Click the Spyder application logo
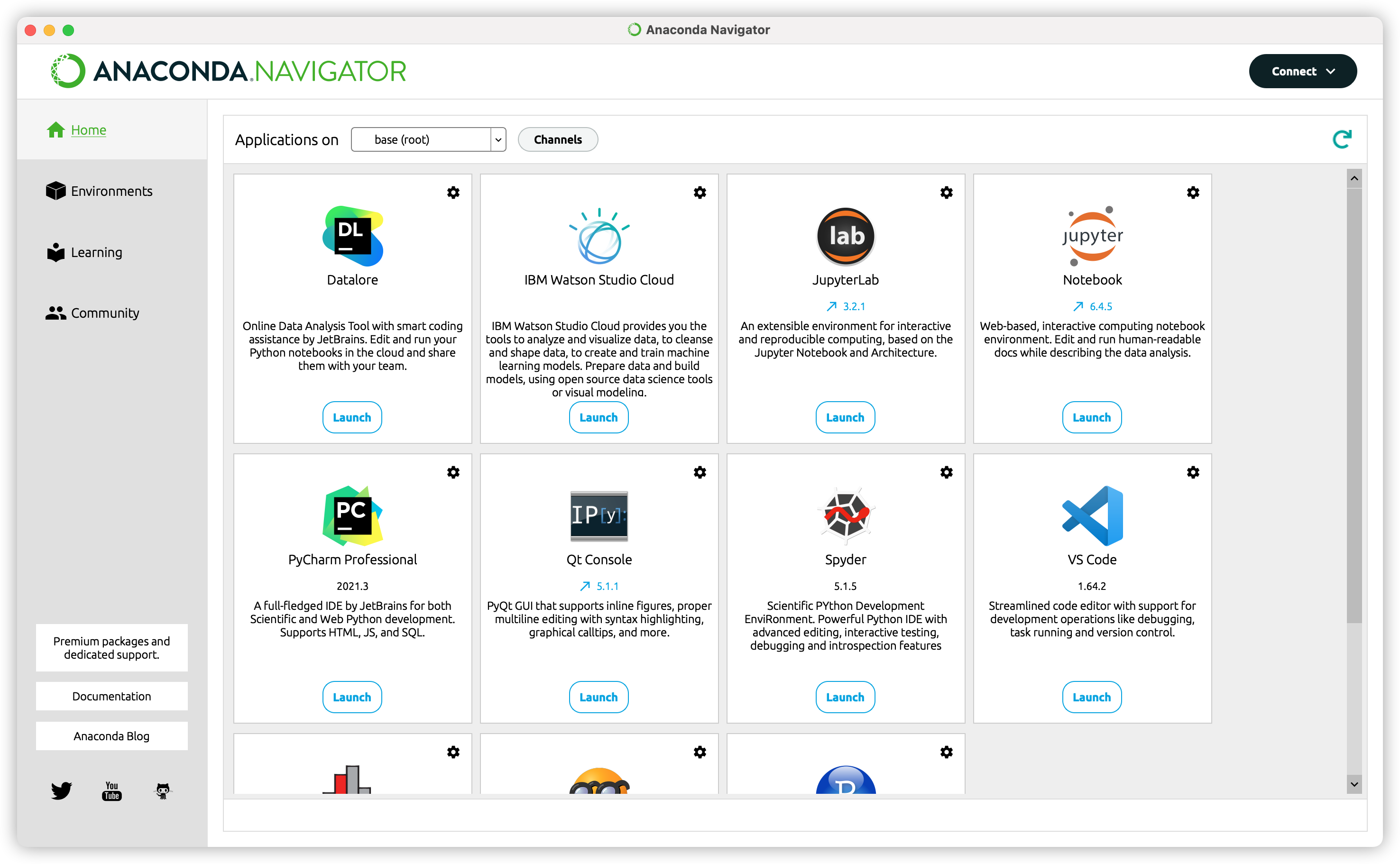The height and width of the screenshot is (864, 1400). click(845, 515)
